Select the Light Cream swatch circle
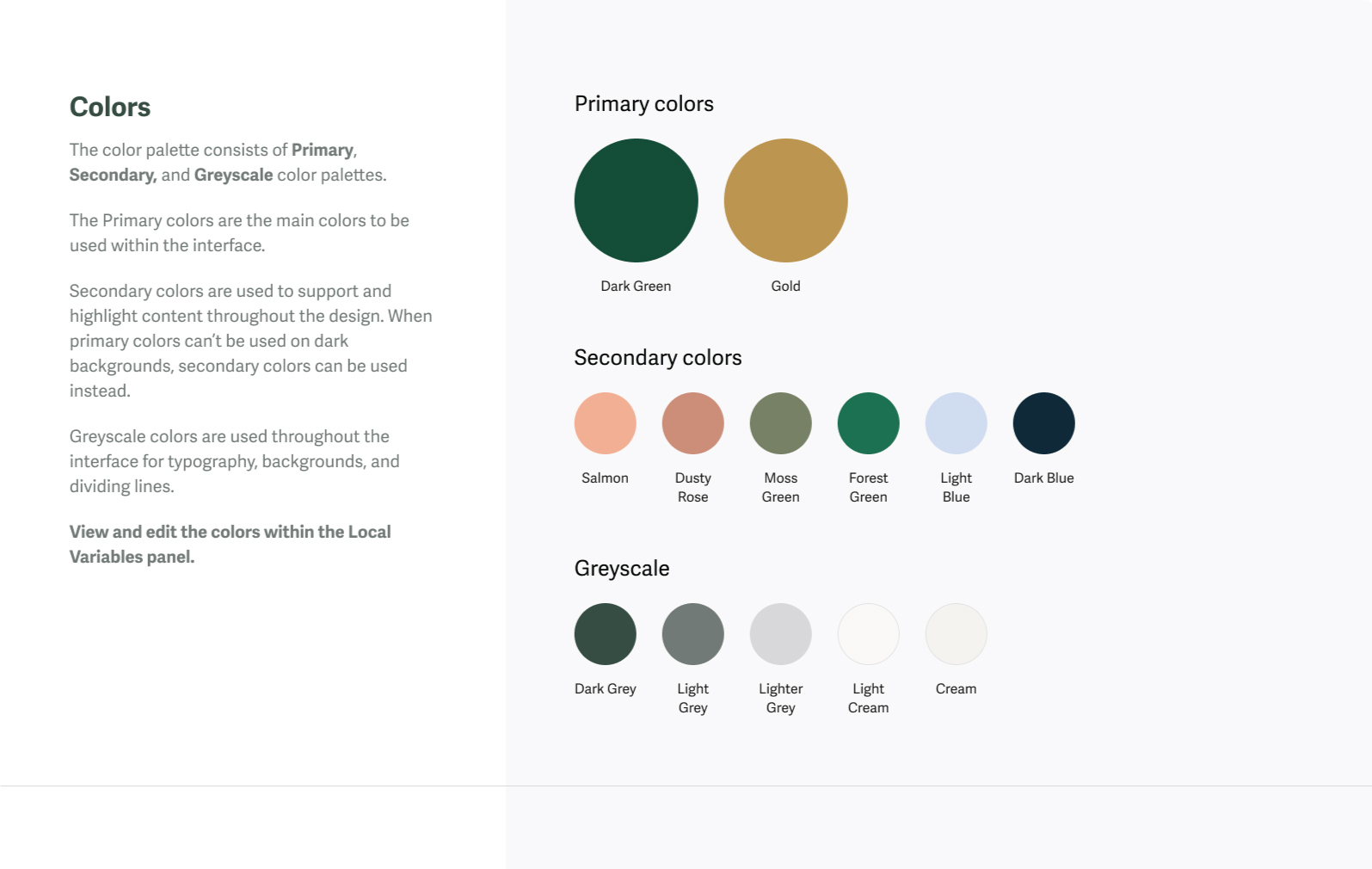The image size is (1372, 869). point(869,634)
